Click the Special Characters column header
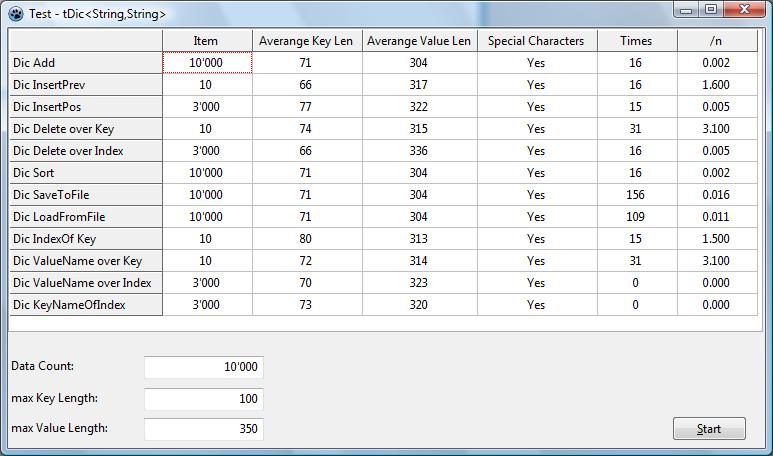This screenshot has height=456, width=773. click(536, 41)
